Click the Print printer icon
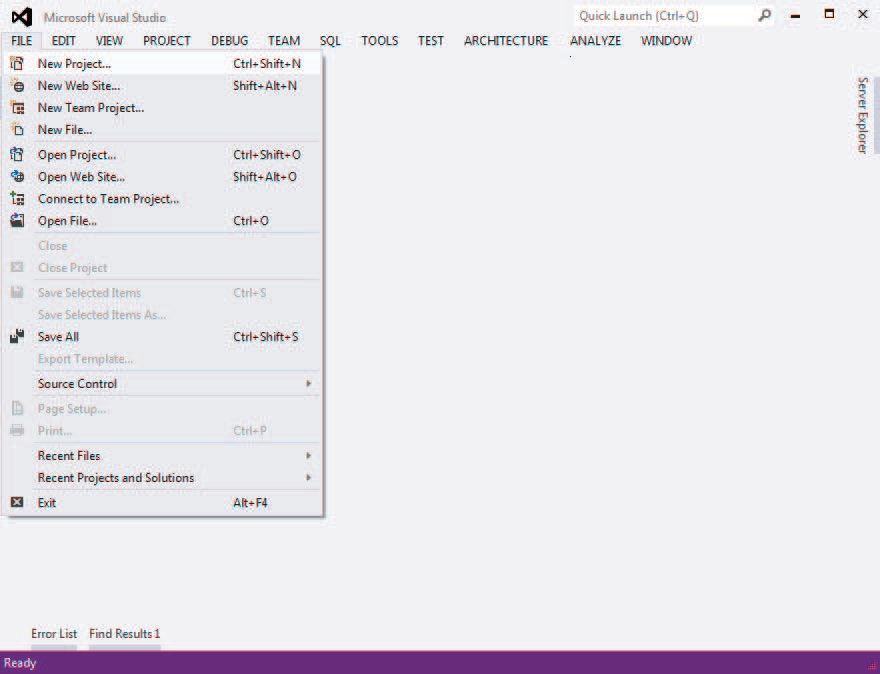Viewport: 880px width, 674px height. 17,430
